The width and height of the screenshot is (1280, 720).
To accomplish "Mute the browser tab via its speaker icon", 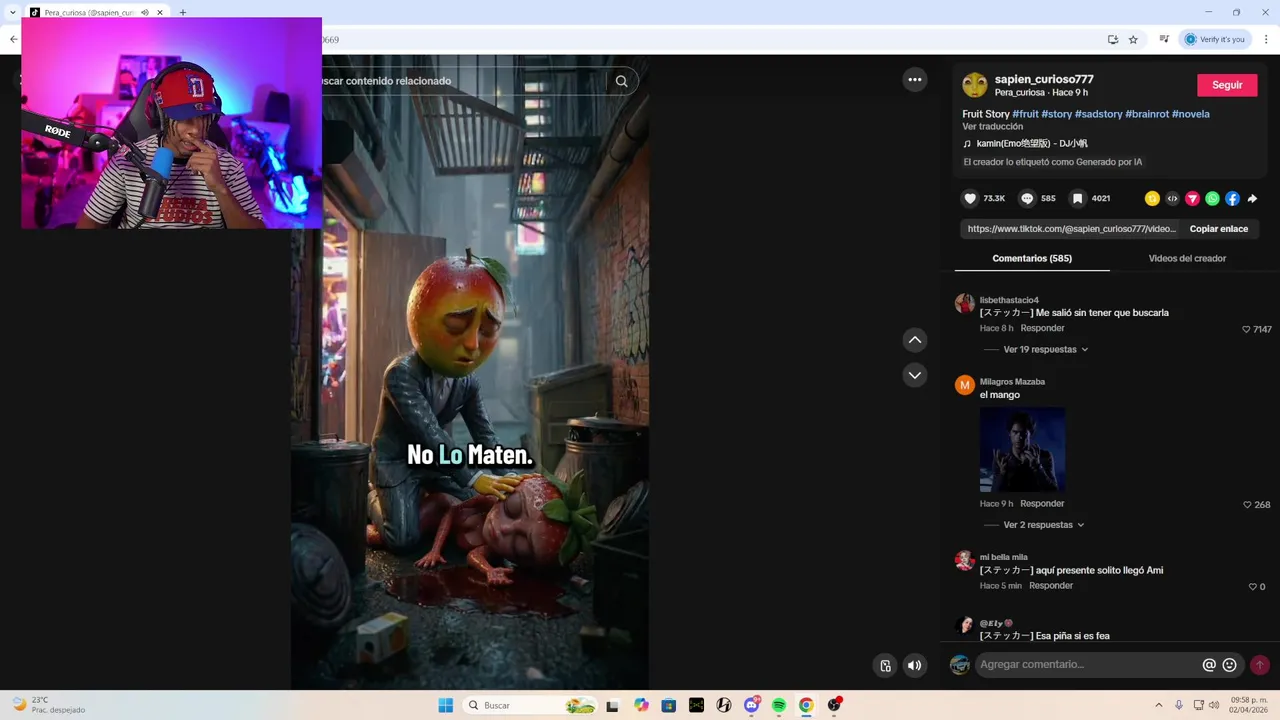I will click(x=145, y=13).
